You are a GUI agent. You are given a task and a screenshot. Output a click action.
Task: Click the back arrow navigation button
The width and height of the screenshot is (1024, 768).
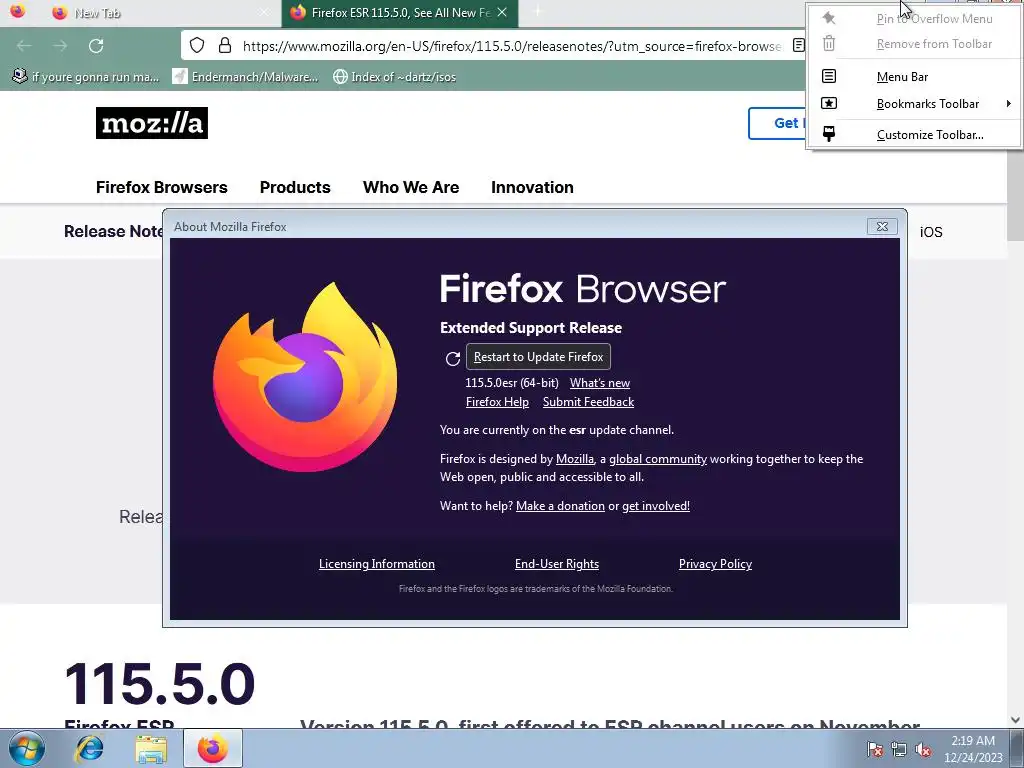click(24, 46)
